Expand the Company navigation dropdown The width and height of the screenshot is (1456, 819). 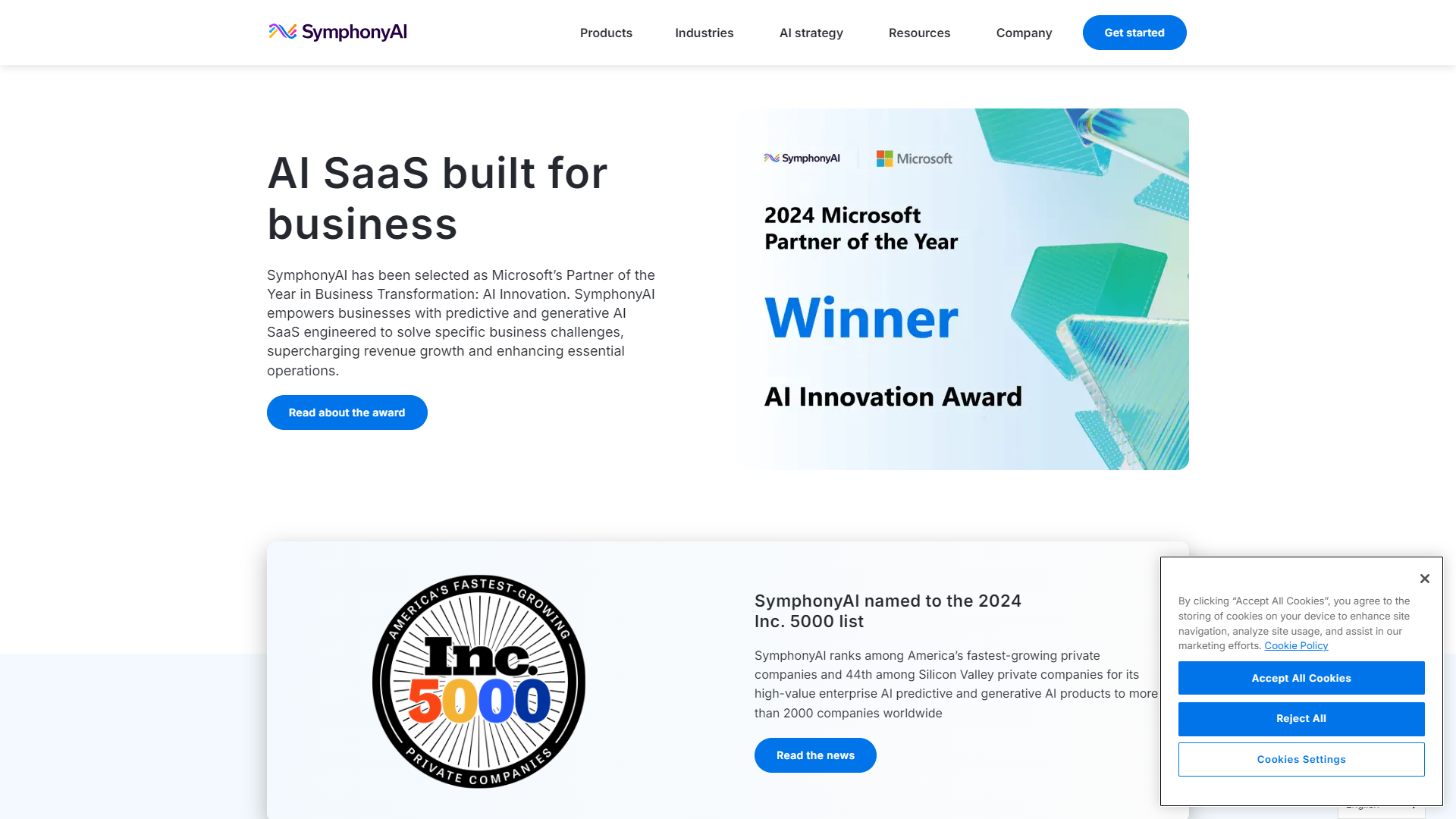pyautogui.click(x=1024, y=32)
